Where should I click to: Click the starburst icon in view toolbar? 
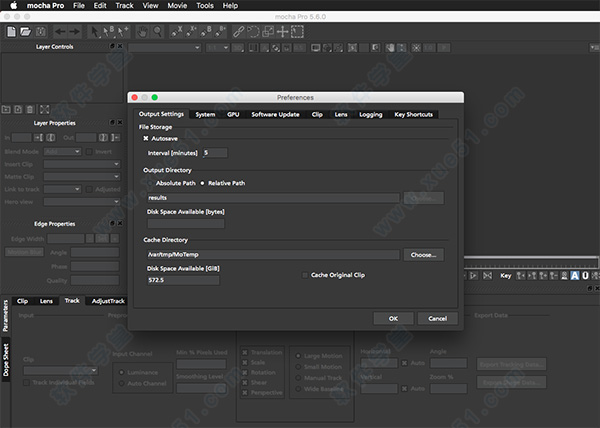tap(416, 48)
